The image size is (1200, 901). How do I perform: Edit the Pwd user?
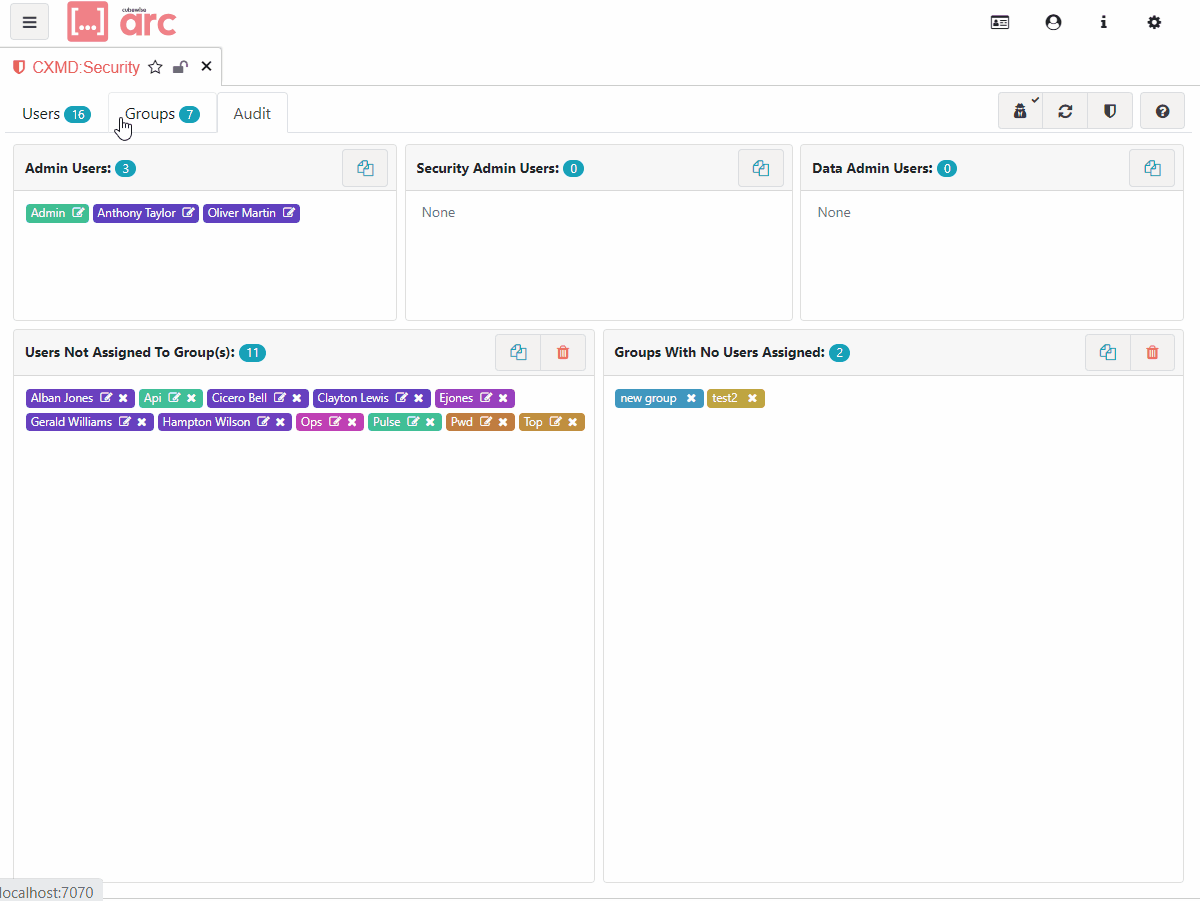[x=486, y=422]
